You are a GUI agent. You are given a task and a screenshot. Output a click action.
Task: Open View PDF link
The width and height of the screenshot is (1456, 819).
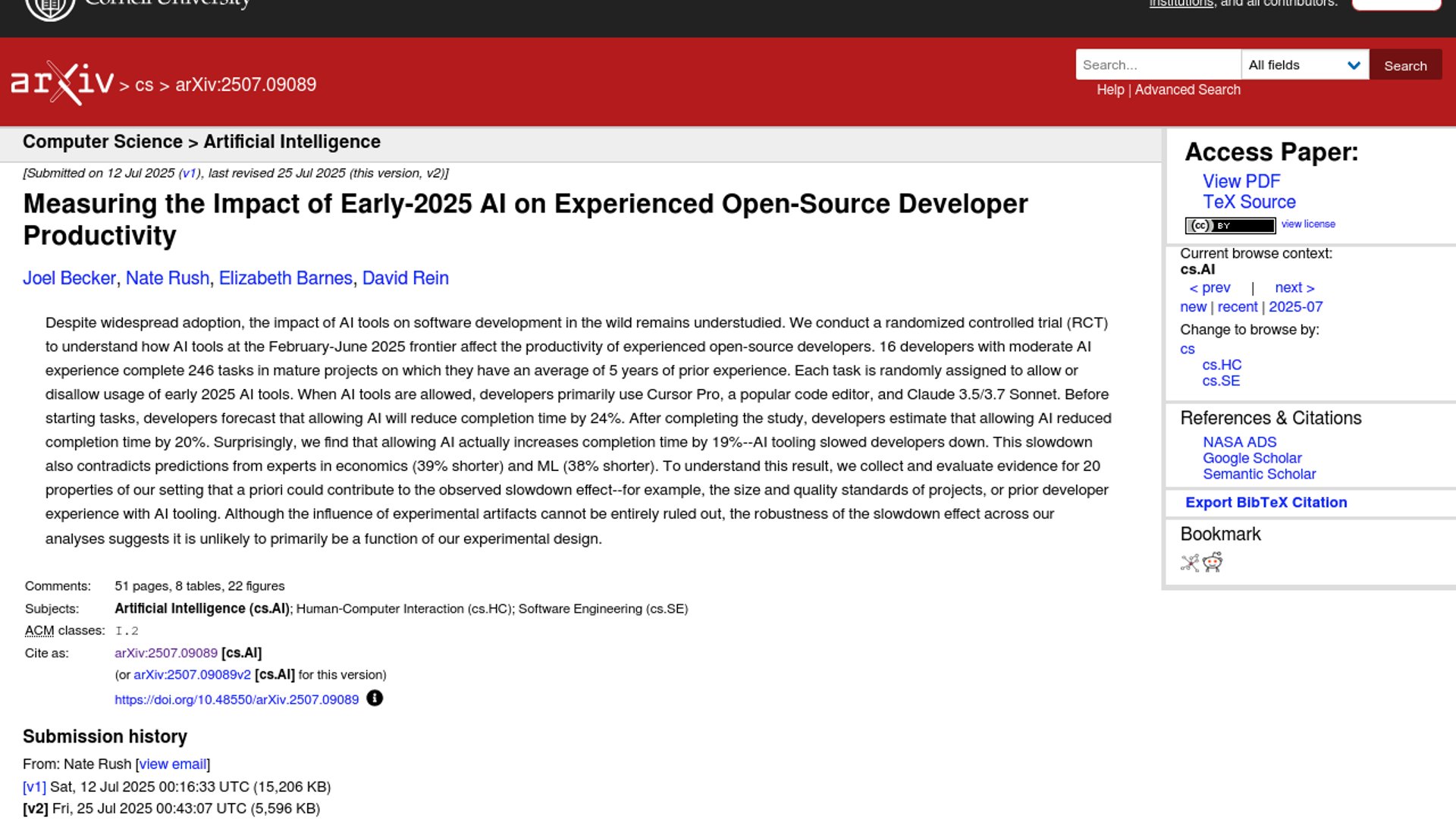tap(1241, 181)
